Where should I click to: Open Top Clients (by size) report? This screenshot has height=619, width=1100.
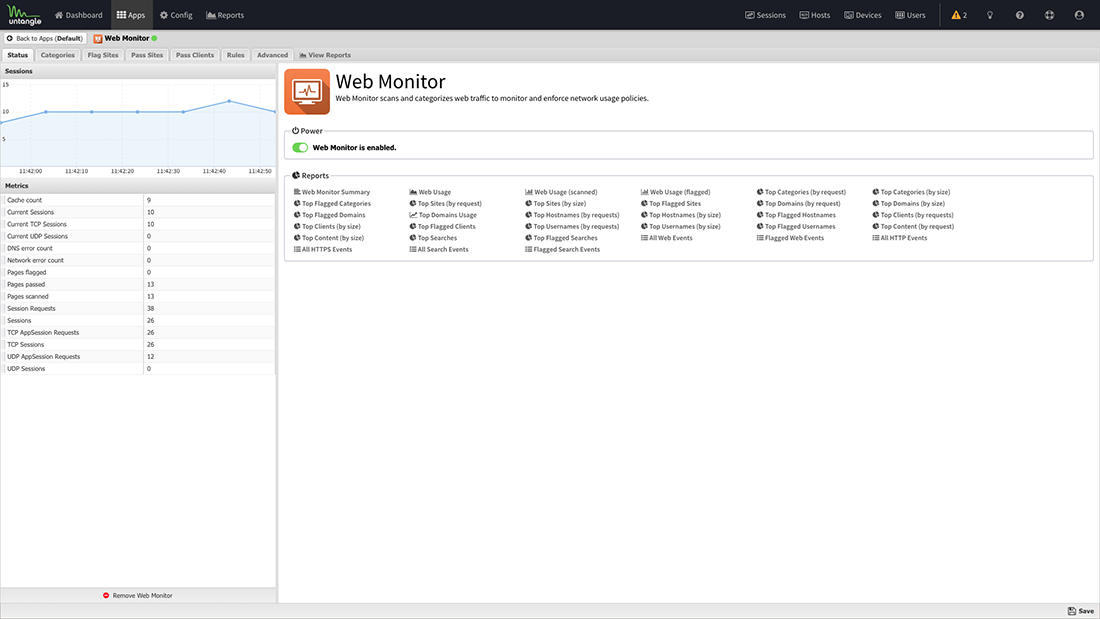[327, 227]
